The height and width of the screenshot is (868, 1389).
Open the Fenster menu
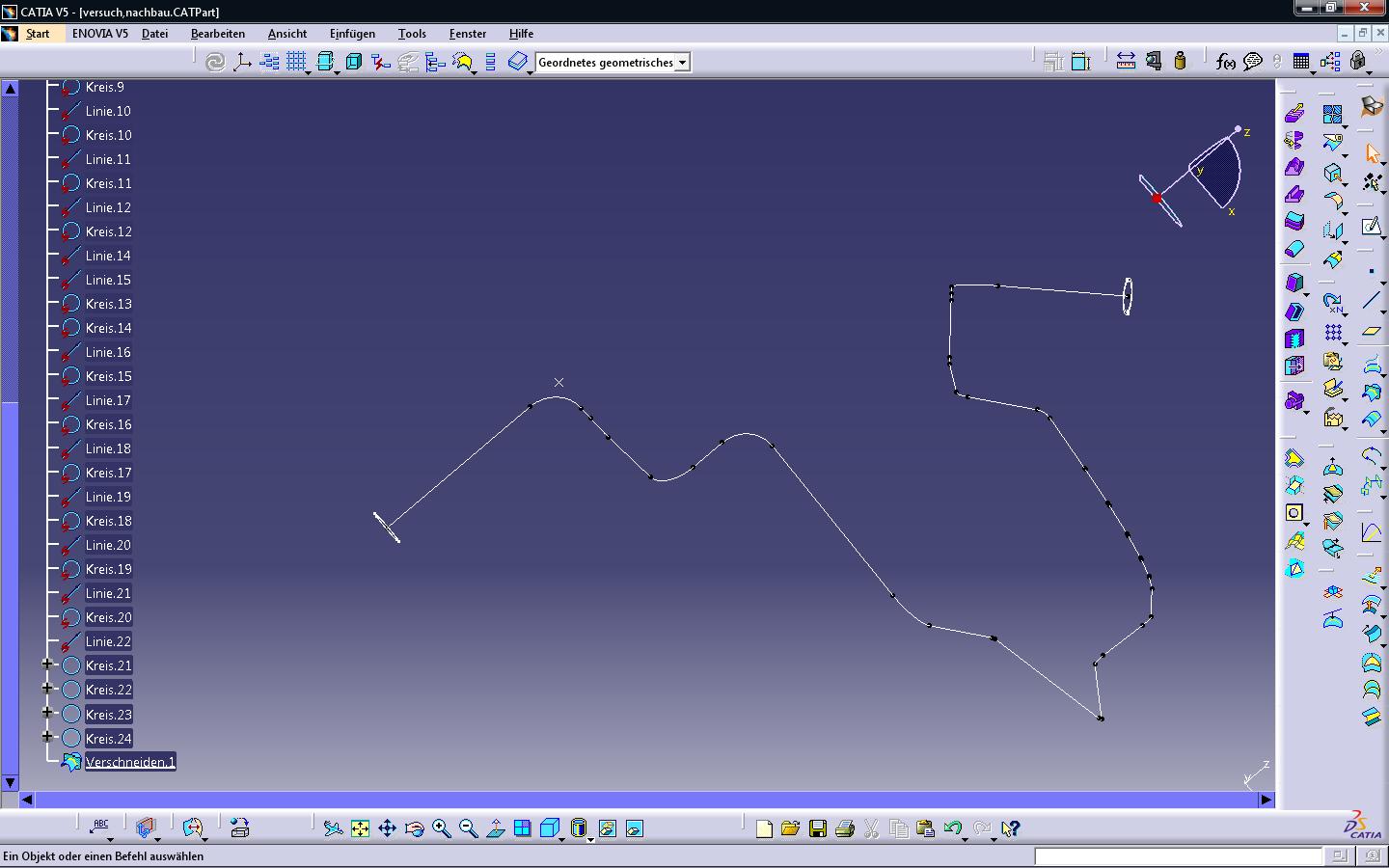point(468,34)
